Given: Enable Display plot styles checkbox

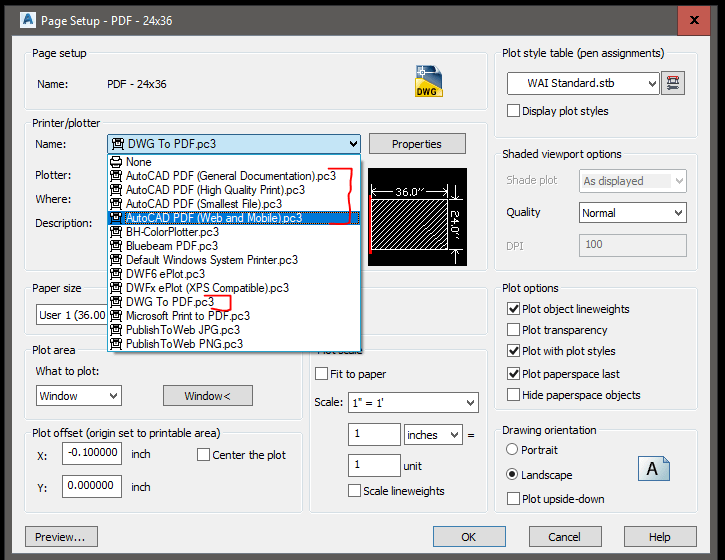Looking at the screenshot, I should 513,111.
